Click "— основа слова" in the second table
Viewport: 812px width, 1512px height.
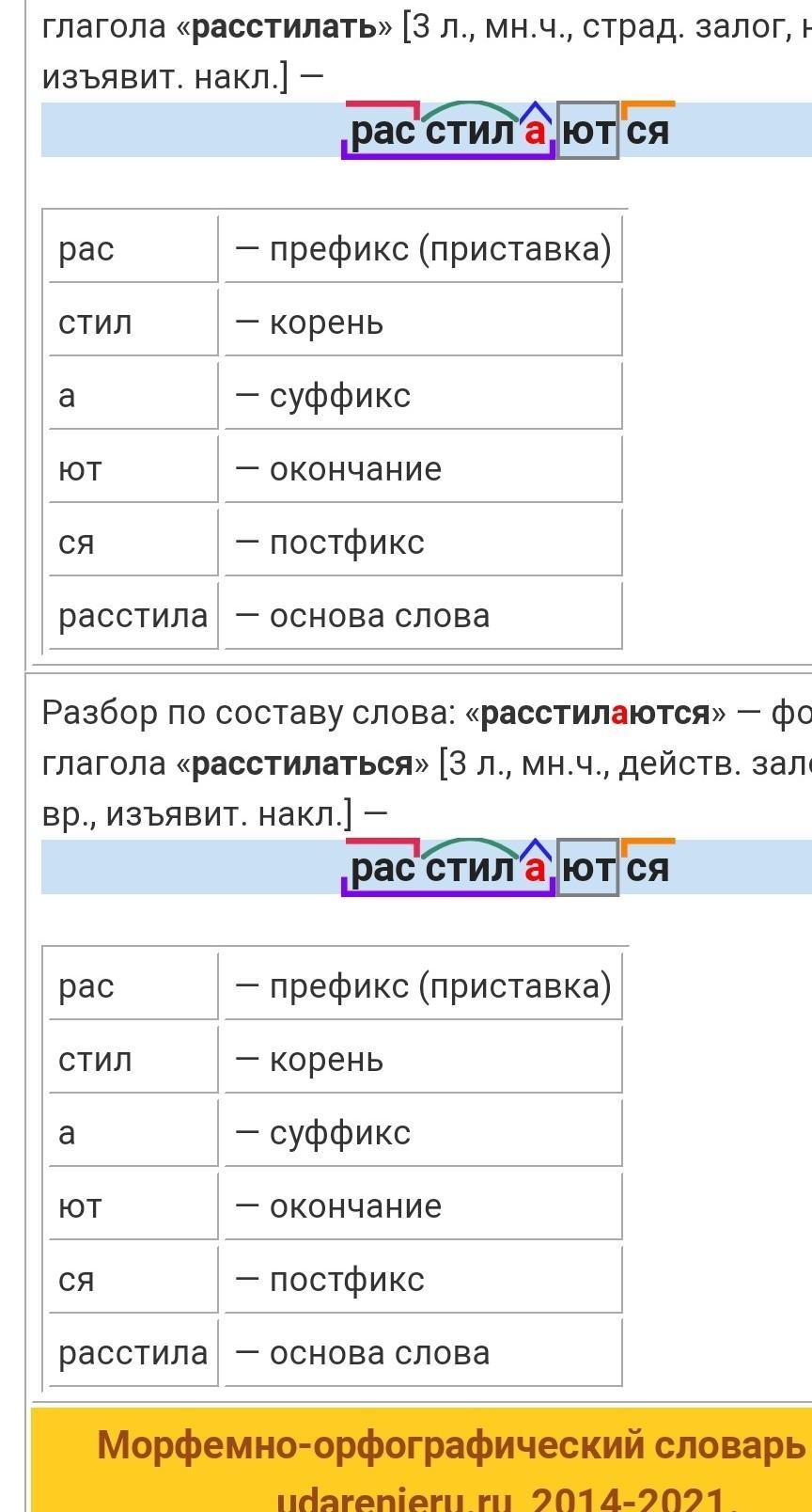coord(423,1353)
